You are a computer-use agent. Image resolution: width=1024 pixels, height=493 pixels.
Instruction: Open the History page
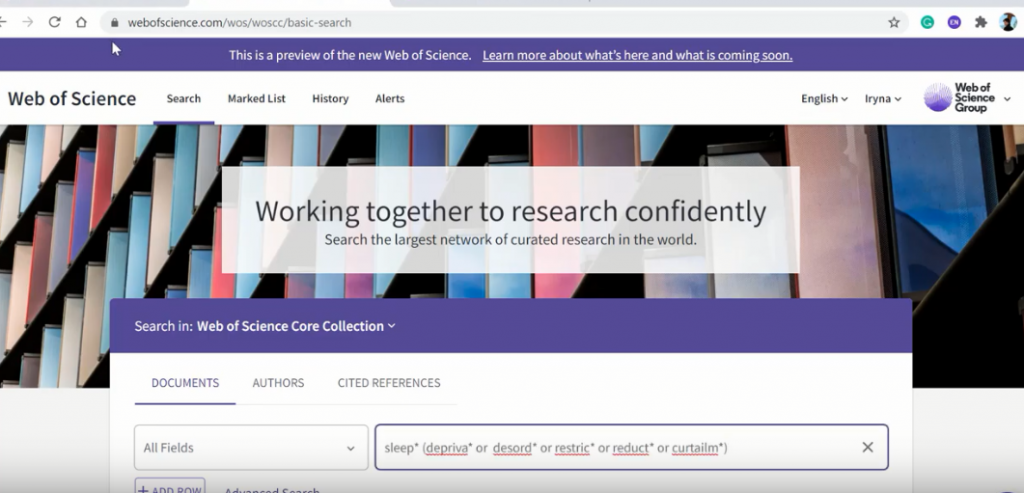(330, 99)
